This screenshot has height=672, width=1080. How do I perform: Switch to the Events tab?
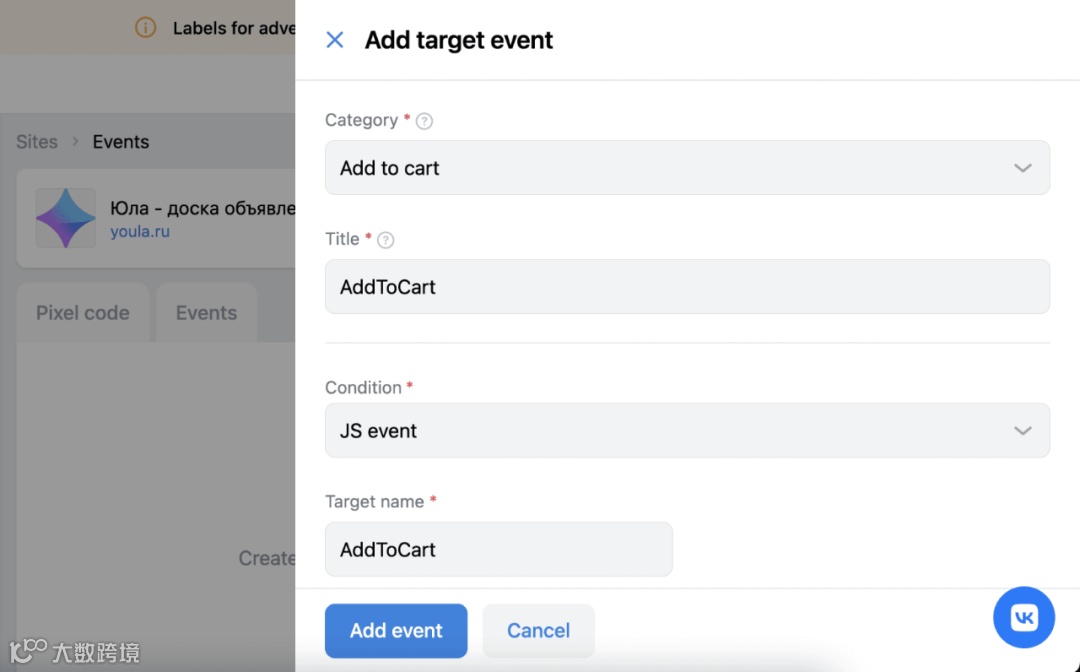[206, 313]
